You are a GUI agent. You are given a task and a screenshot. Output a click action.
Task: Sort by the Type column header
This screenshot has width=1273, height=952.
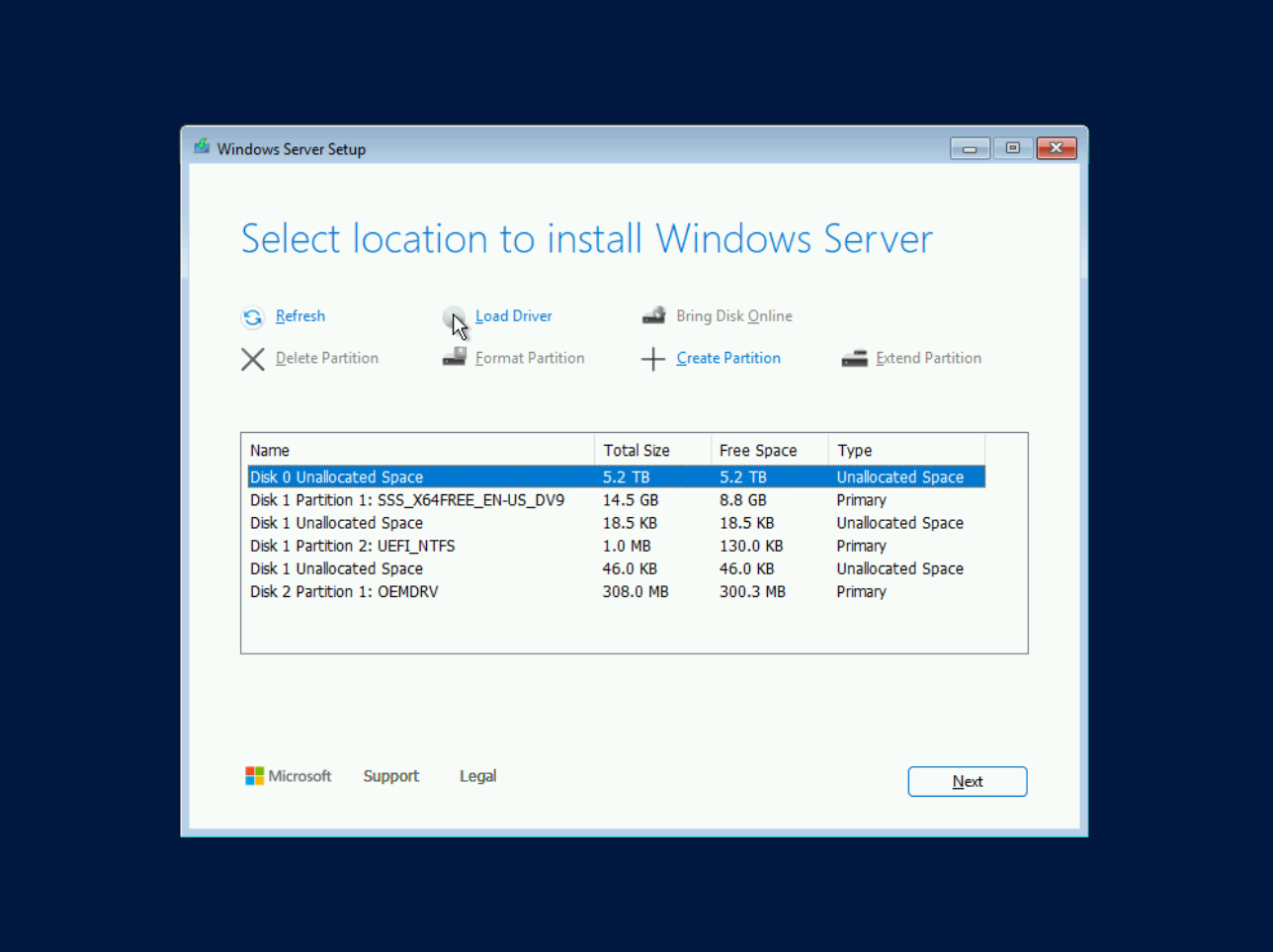(x=906, y=450)
